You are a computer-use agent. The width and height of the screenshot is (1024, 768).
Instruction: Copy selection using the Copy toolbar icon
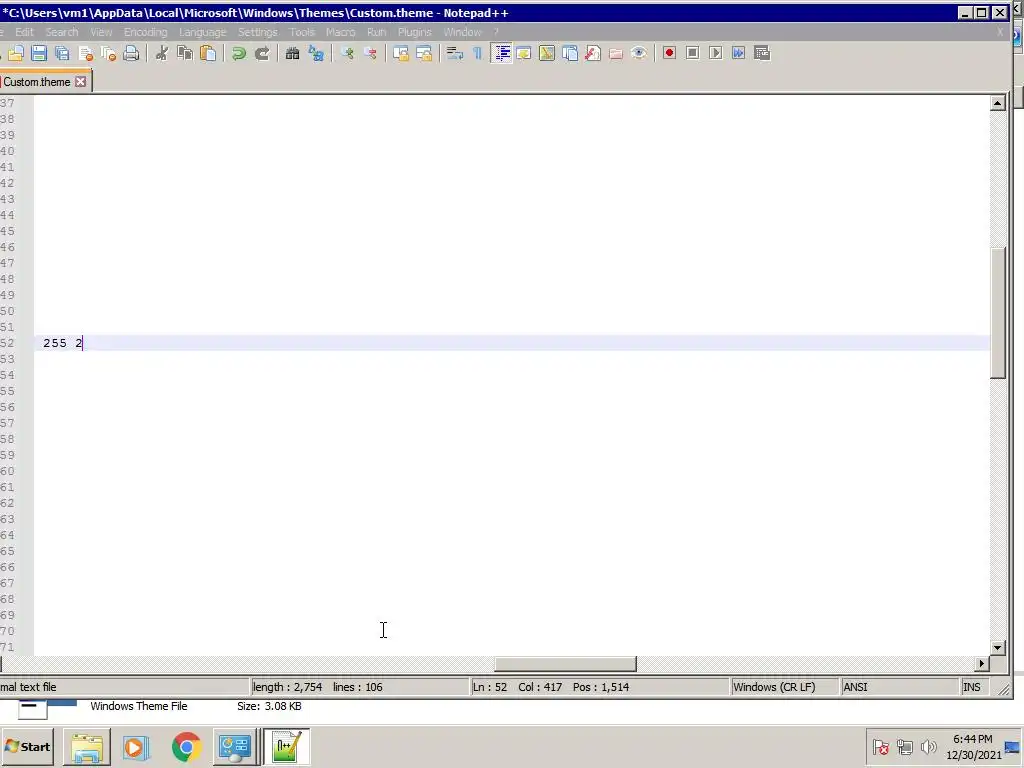click(x=185, y=54)
